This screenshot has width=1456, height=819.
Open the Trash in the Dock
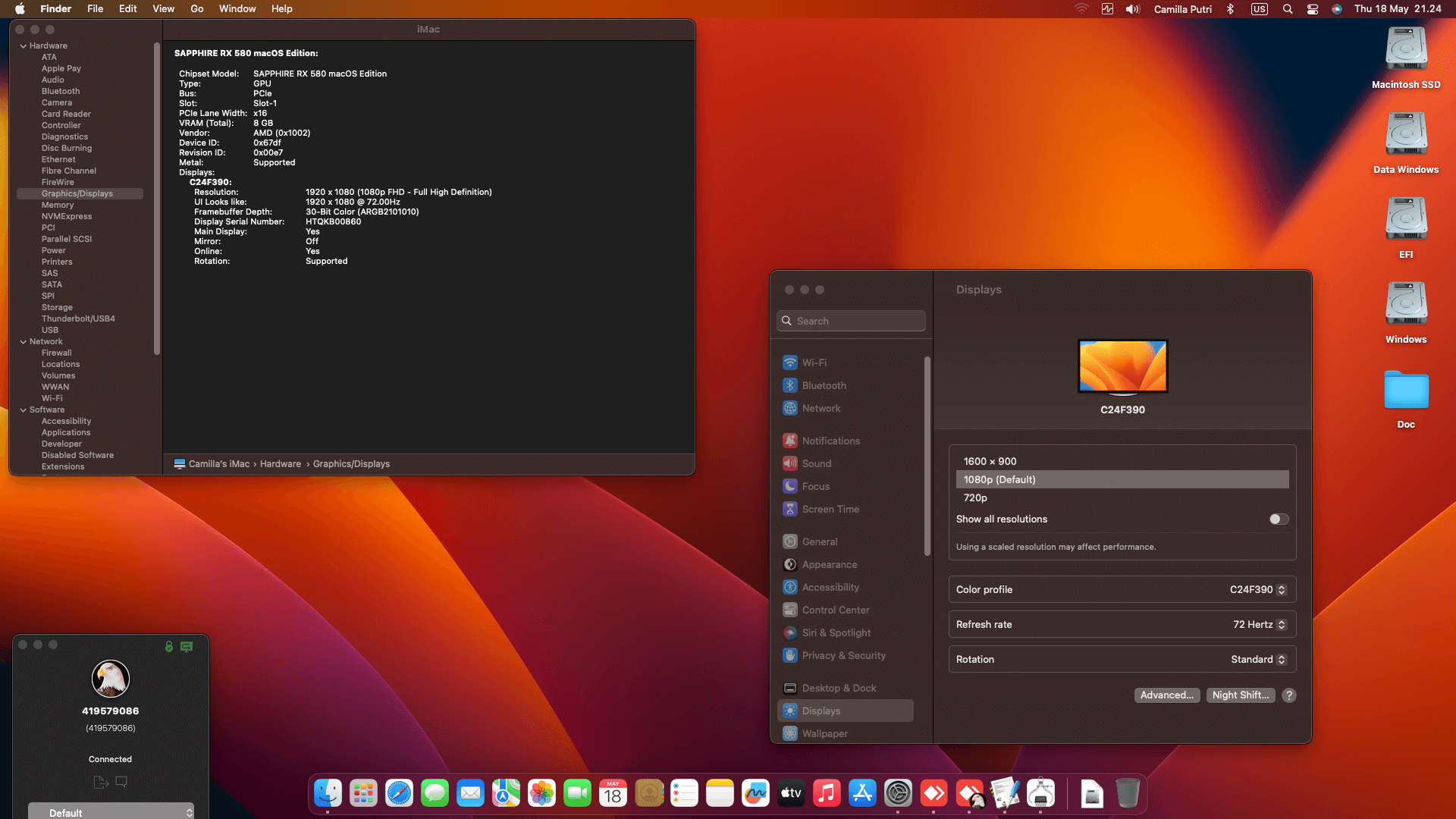(x=1128, y=793)
